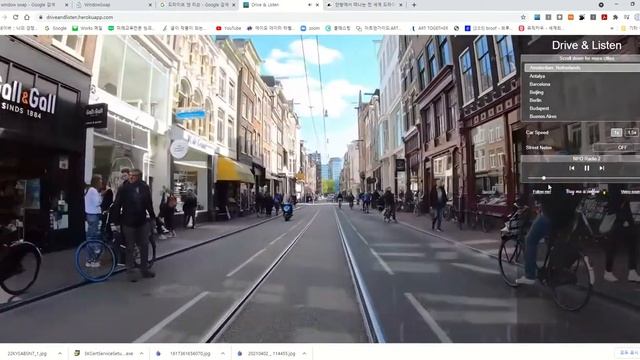Open the Google bookmark
This screenshot has height=360, width=640.
56,28
